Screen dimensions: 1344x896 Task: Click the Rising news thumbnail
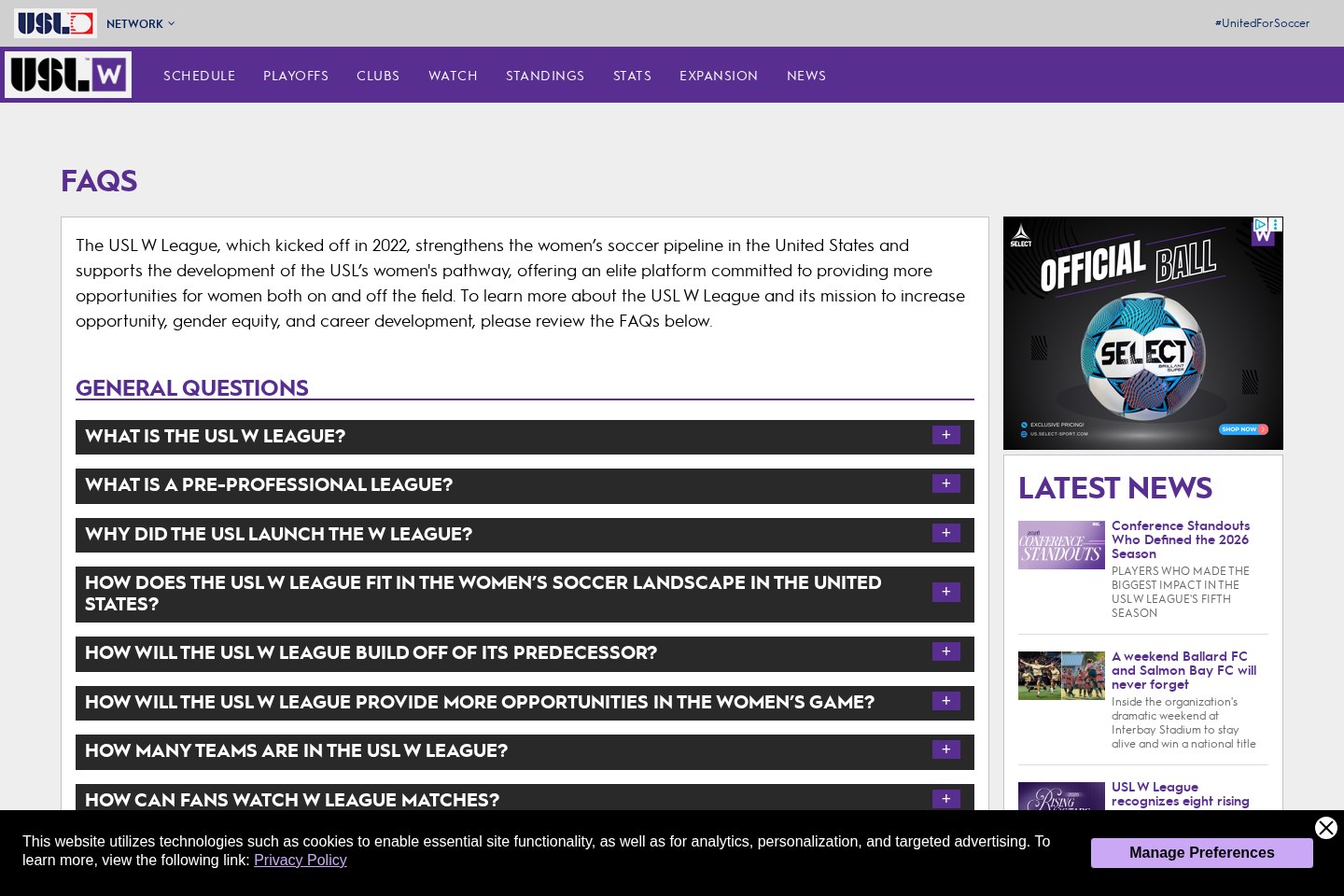point(1061,796)
